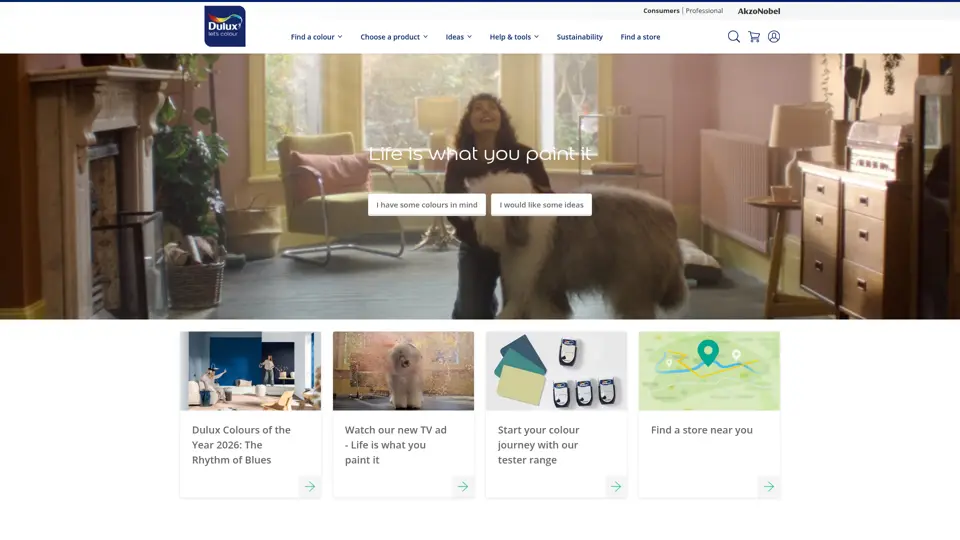Viewport: 960px width, 540px height.
Task: Click 'I have some colours in mind' button
Action: click(427, 204)
